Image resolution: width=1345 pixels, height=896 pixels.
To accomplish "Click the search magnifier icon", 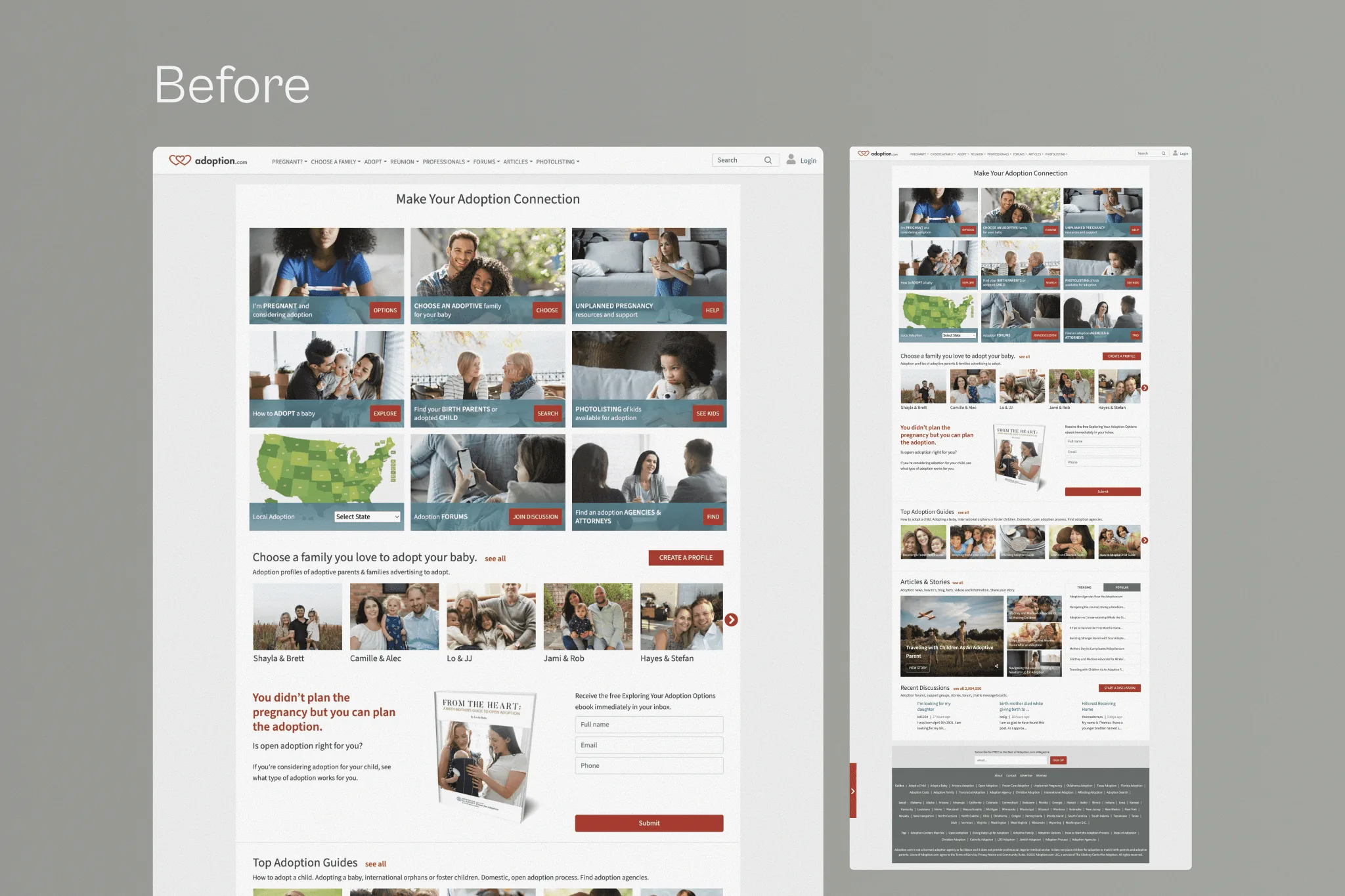I will click(768, 160).
